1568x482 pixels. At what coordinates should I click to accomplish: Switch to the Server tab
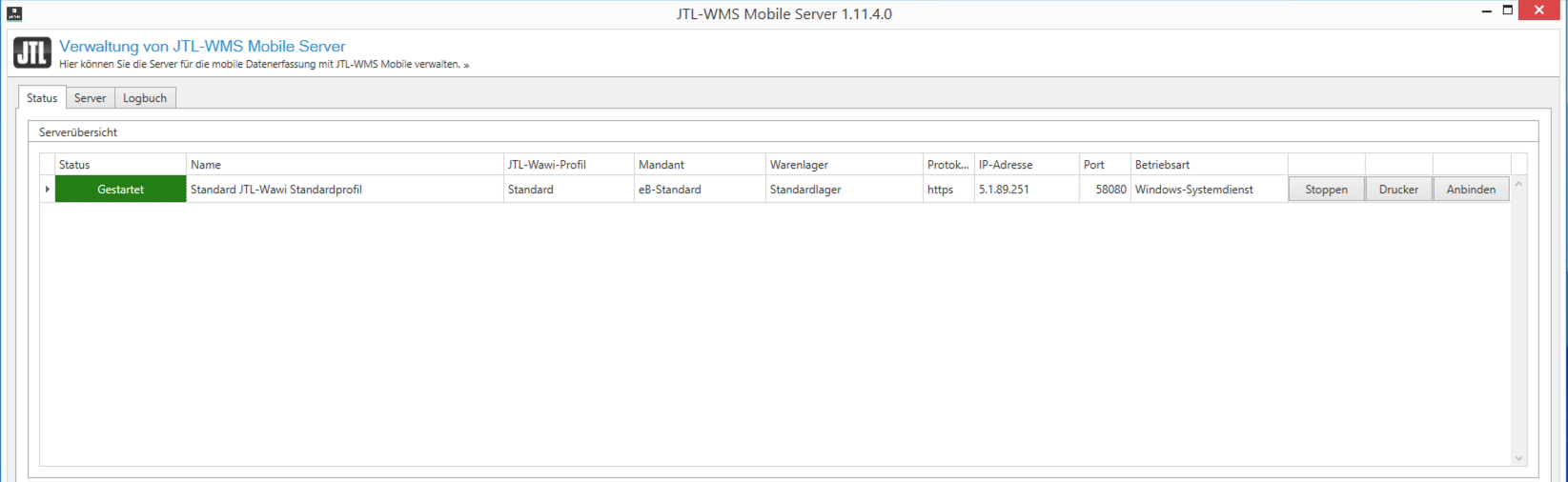click(90, 98)
